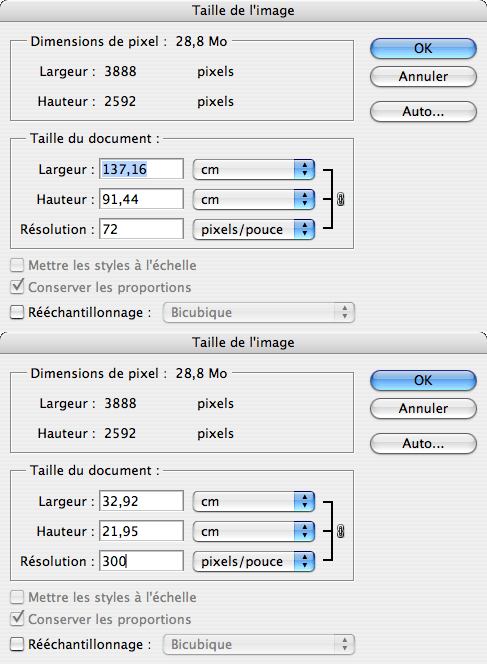This screenshot has width=487, height=664.
Task: Click the chain link icon in upper dialog
Action: point(340,199)
